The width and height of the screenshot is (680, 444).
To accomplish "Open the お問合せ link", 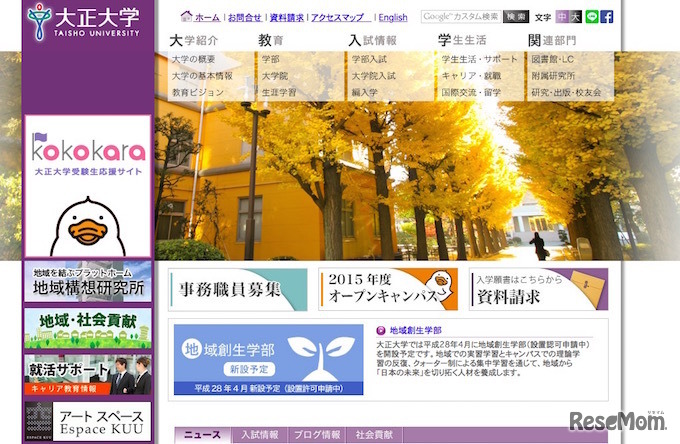I will click(245, 17).
